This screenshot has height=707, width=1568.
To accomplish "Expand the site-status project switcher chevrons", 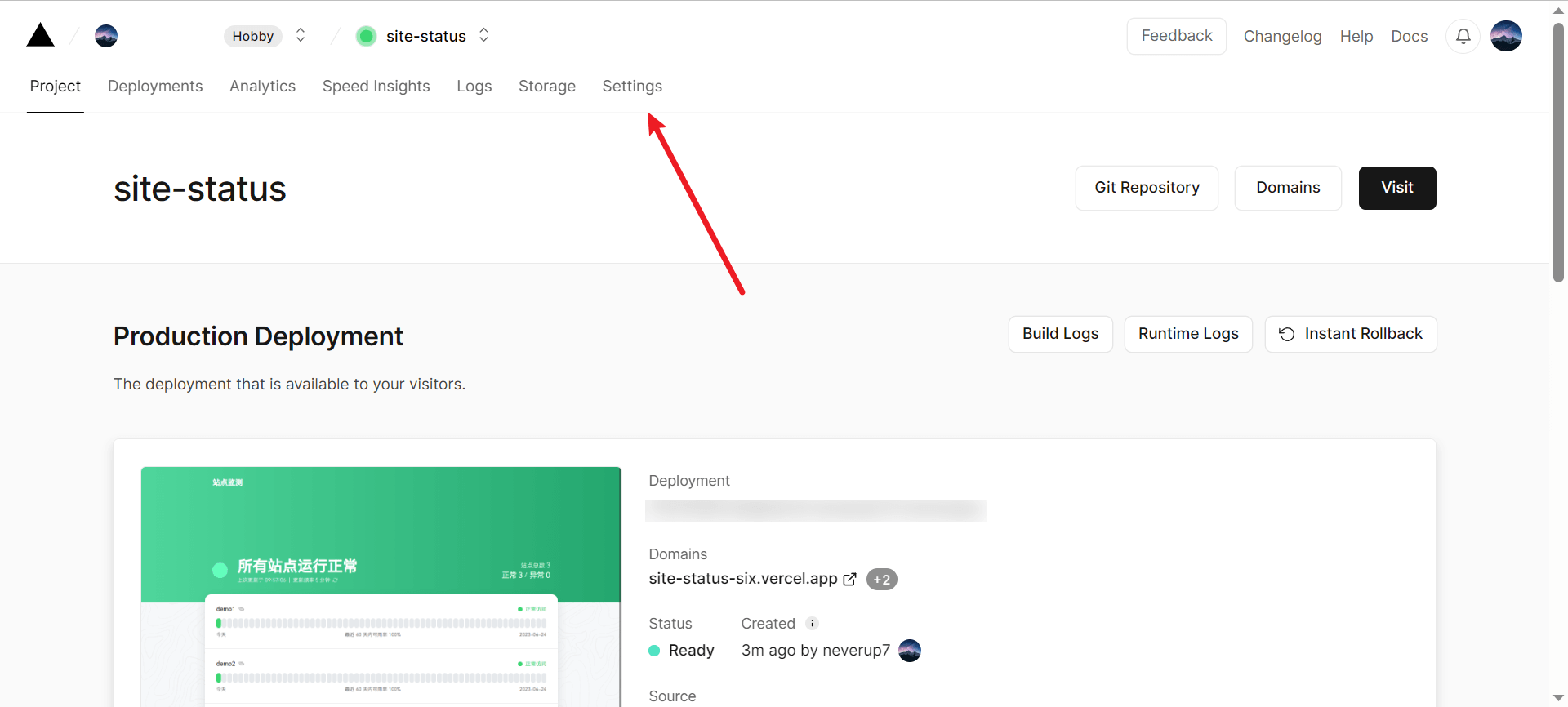I will 483,35.
